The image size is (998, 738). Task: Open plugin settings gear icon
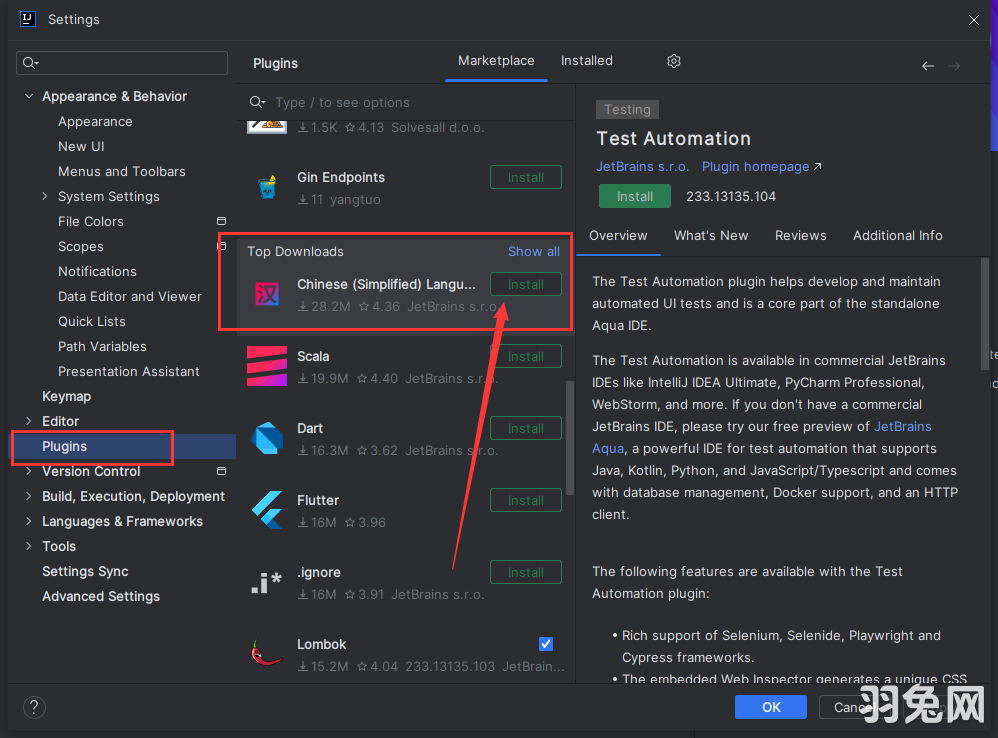(x=673, y=61)
